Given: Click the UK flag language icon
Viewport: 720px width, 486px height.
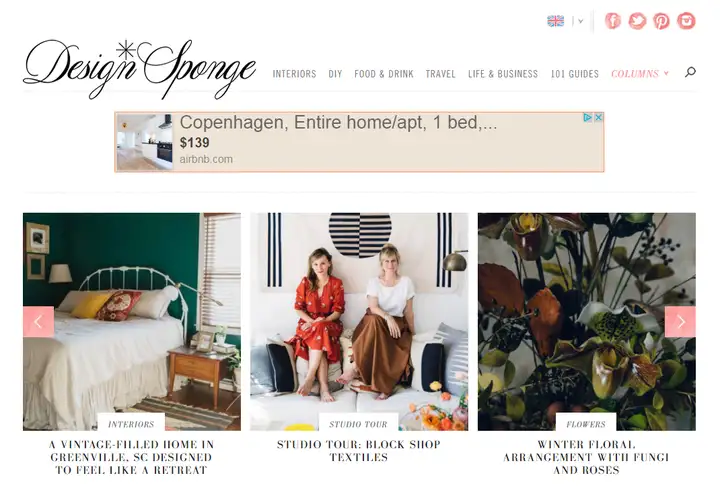Looking at the screenshot, I should pos(556,21).
